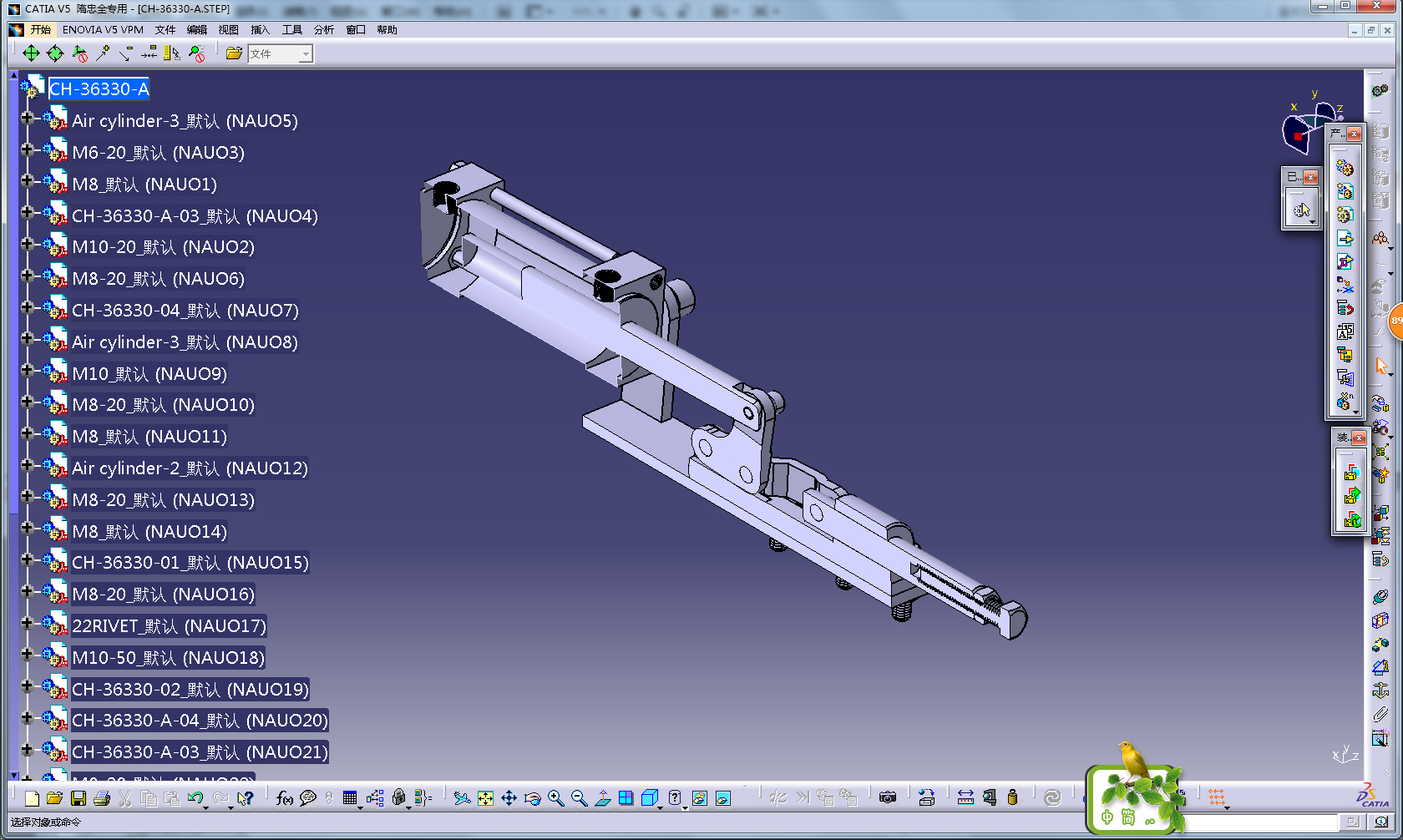Open file via bottom toolbar folder icon
The width and height of the screenshot is (1403, 840).
(54, 799)
